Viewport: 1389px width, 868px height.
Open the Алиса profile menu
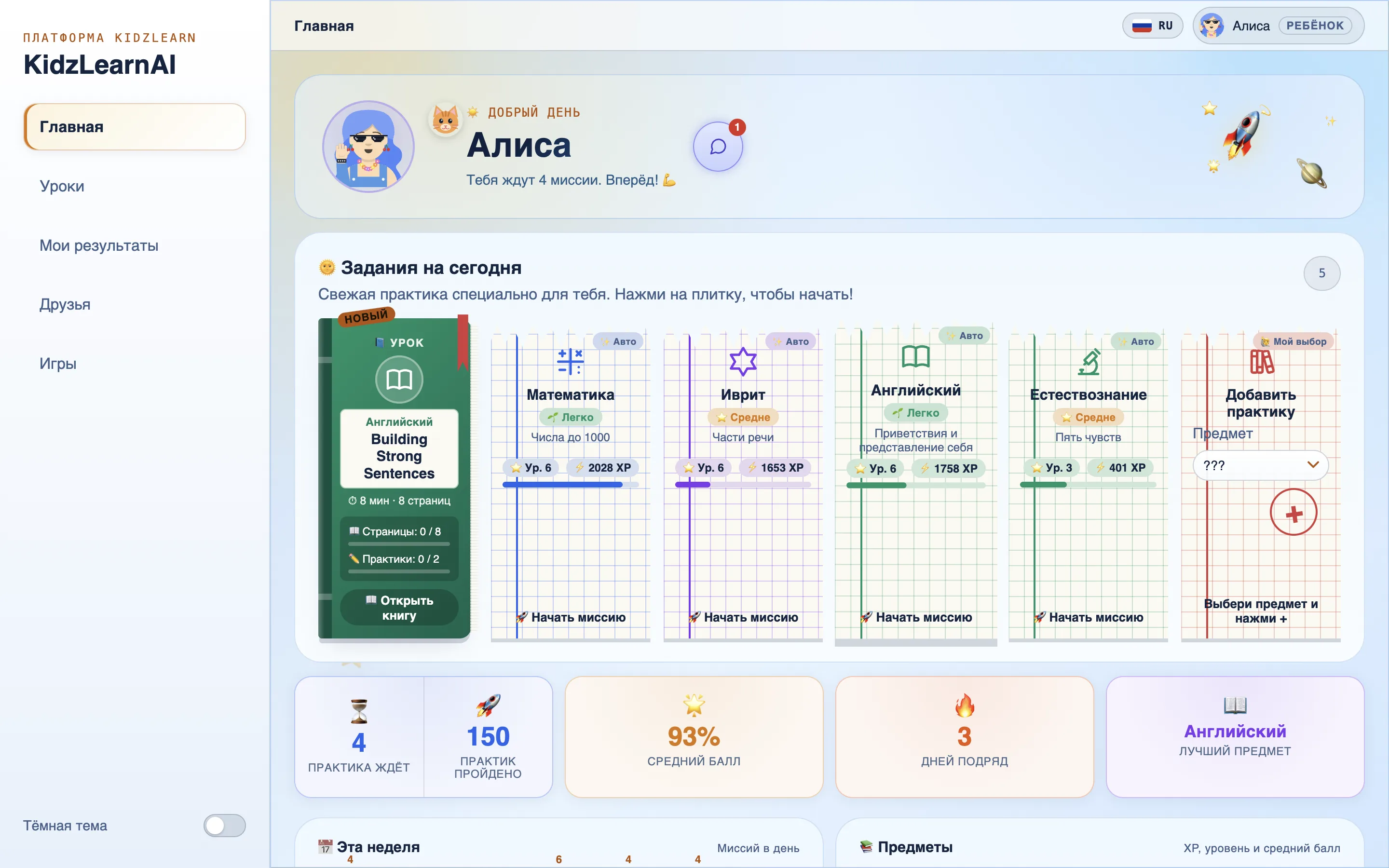1278,26
